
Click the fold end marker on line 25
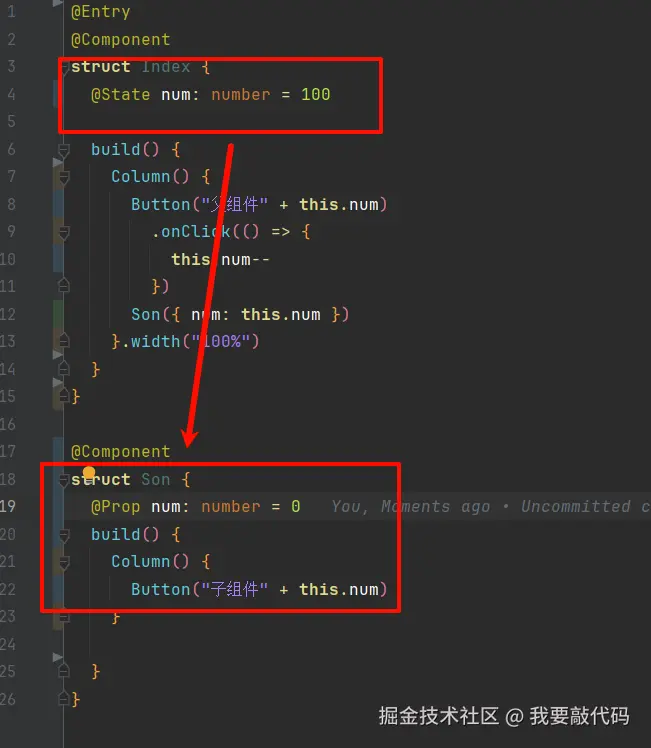63,671
